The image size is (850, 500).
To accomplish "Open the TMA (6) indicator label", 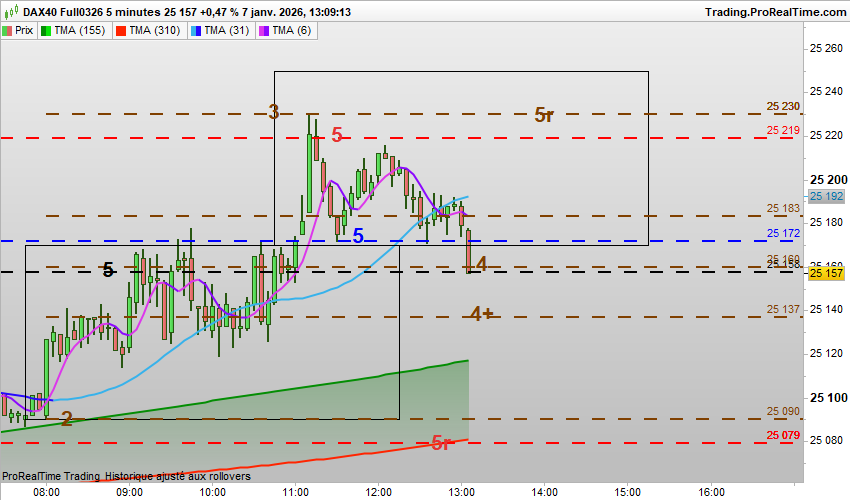I will (286, 30).
